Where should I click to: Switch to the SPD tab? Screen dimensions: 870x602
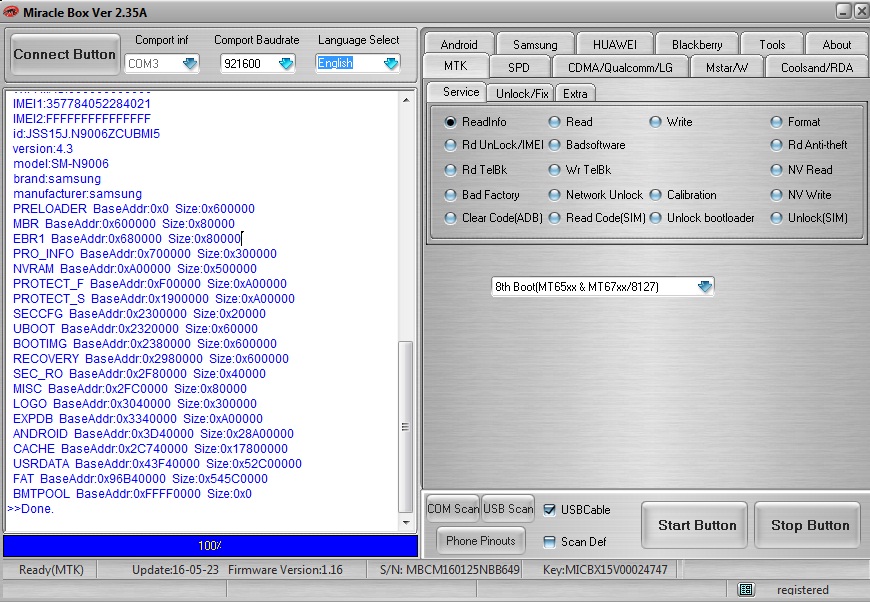[519, 67]
